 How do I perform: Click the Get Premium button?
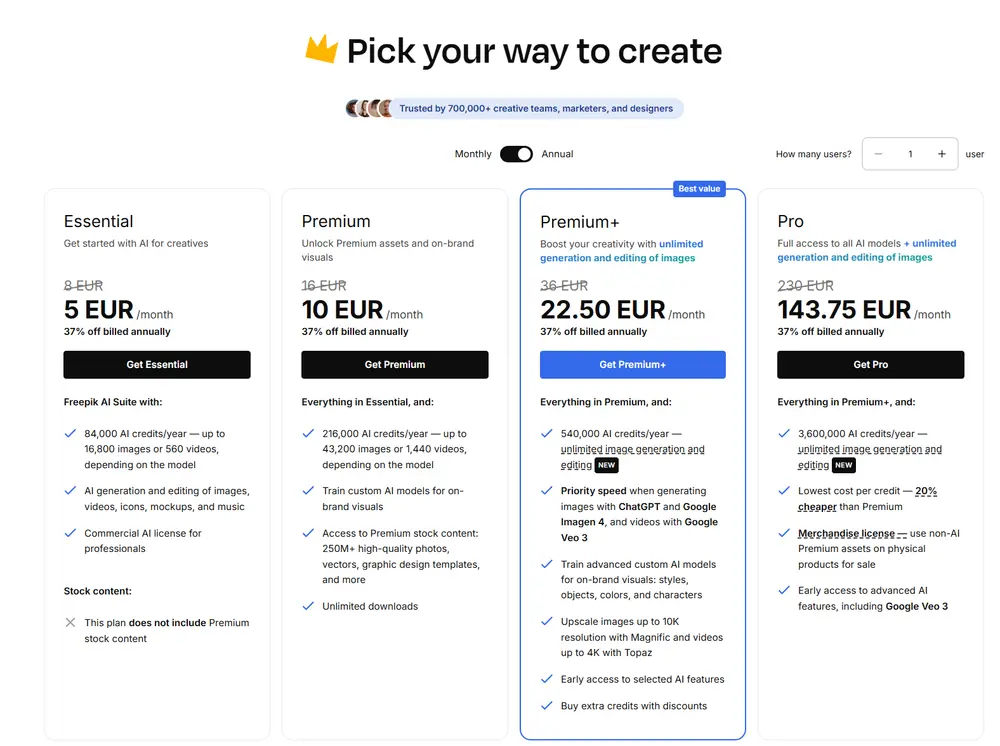395,365
